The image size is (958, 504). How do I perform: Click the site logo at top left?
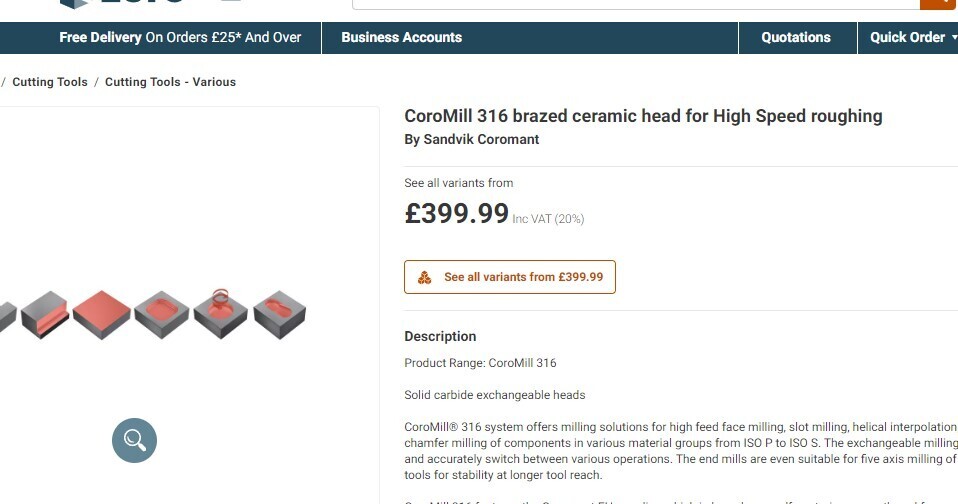(120, 3)
